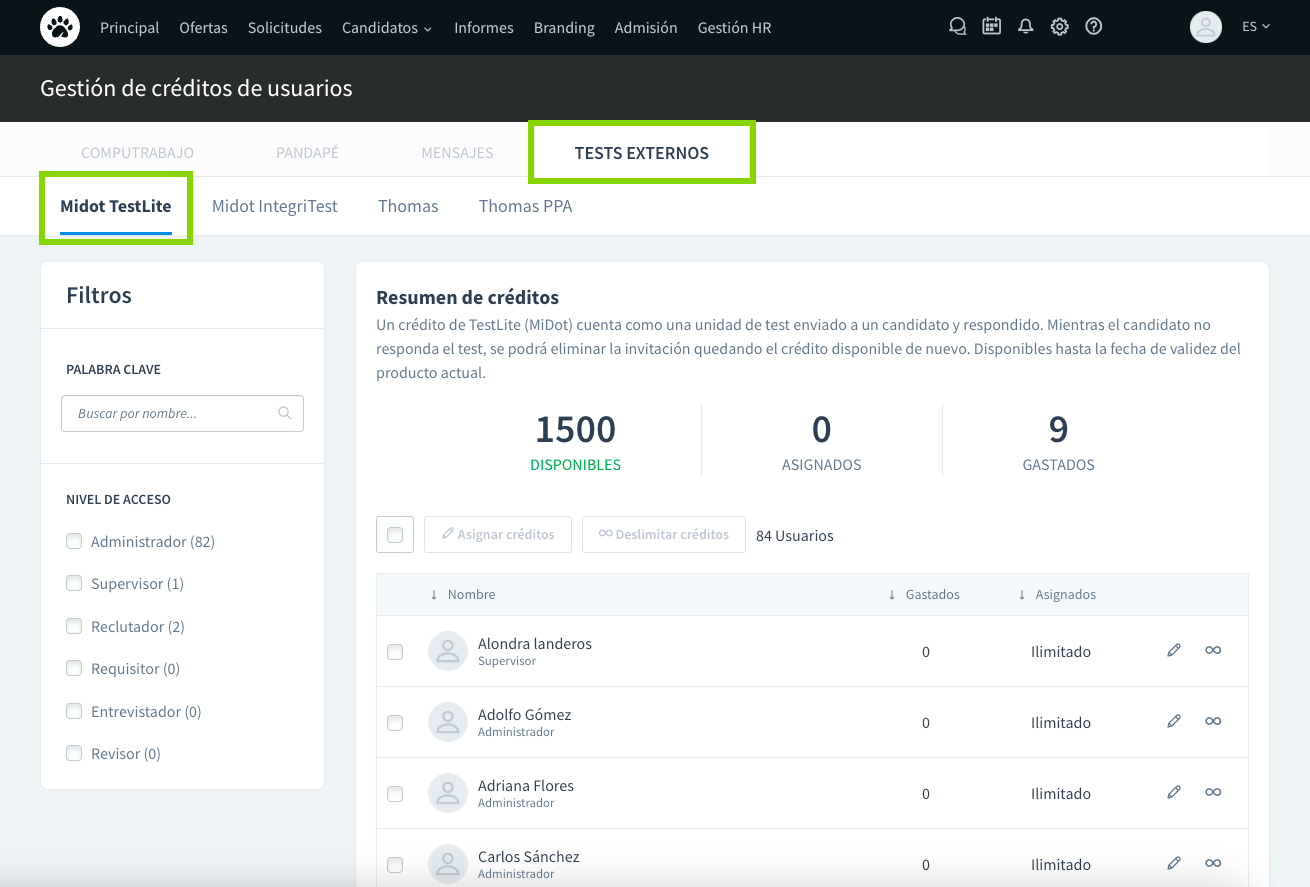The height and width of the screenshot is (887, 1310).
Task: Open settings gear icon
Action: pyautogui.click(x=1059, y=27)
